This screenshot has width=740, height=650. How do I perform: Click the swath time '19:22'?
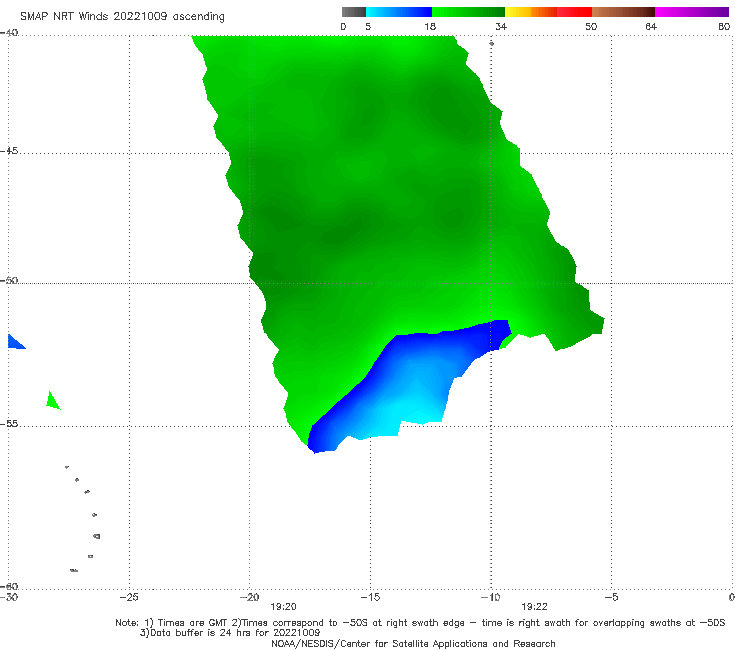tap(534, 607)
